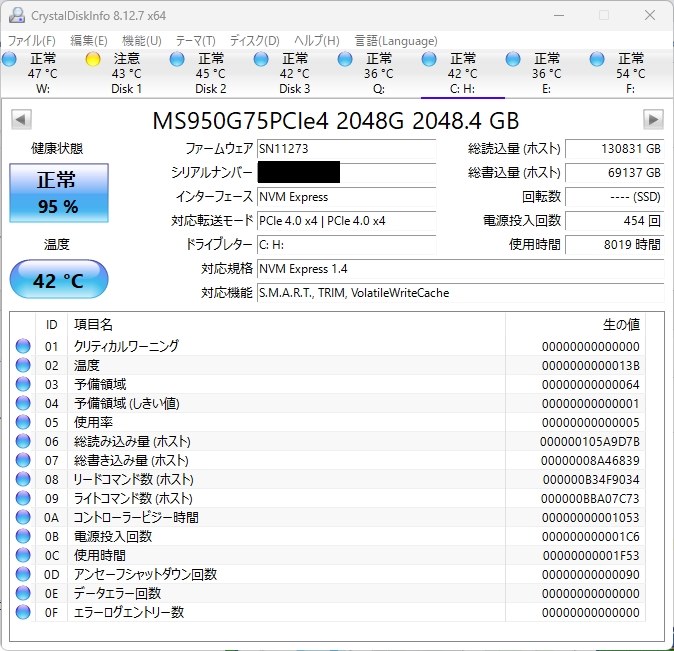Select row 03 予備領域
Viewport: 674px width, 651px height.
[x=328, y=384]
